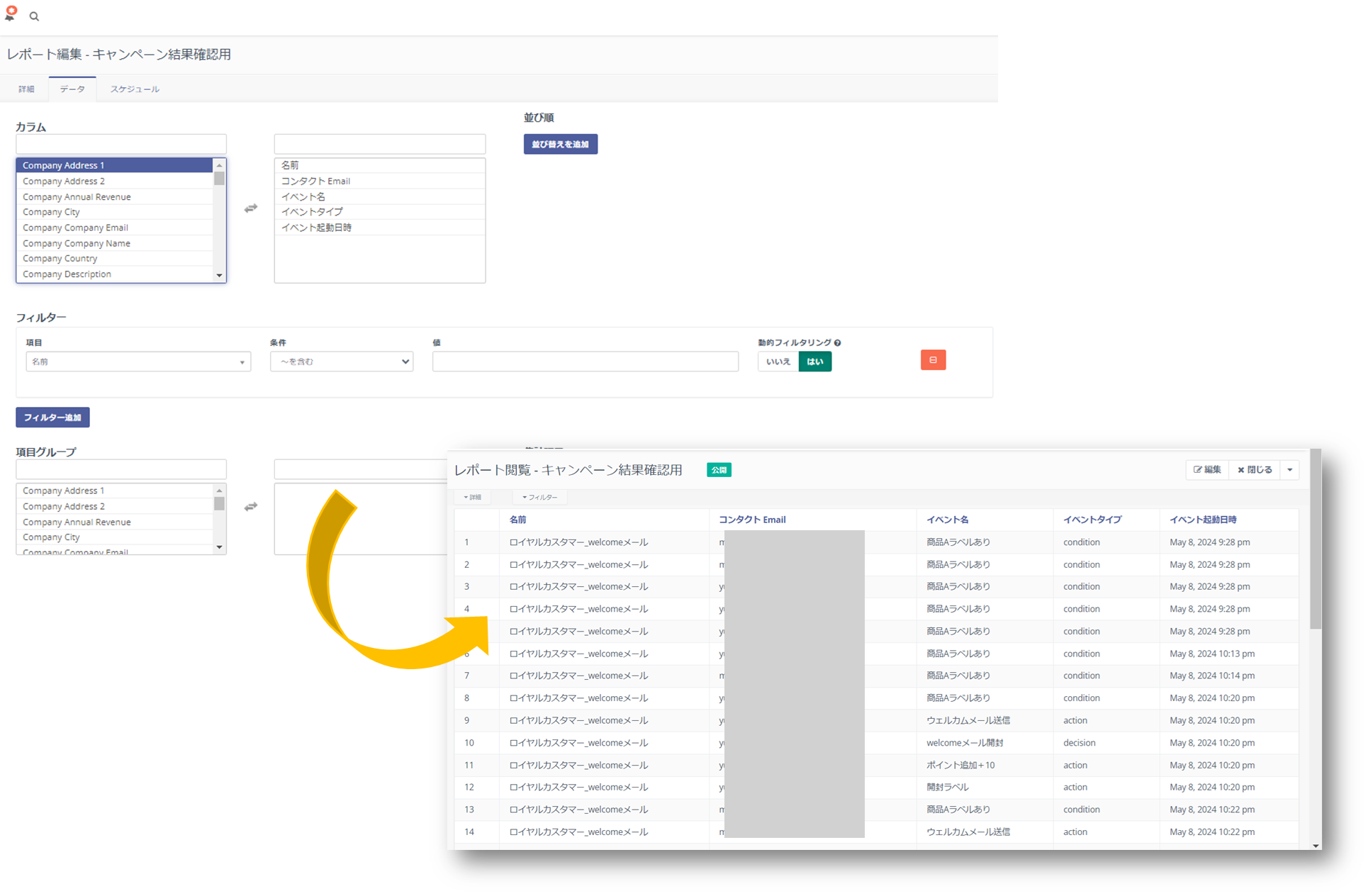
Task: Click the filter 値 value input field
Action: pos(585,362)
